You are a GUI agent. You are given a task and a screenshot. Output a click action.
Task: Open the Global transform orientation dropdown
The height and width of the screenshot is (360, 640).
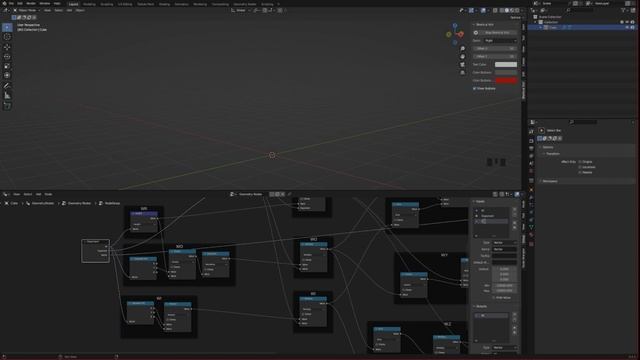point(241,10)
